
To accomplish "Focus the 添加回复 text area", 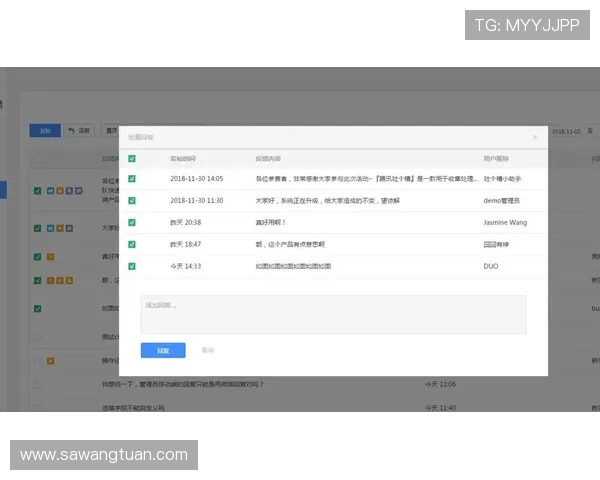I will tap(333, 314).
